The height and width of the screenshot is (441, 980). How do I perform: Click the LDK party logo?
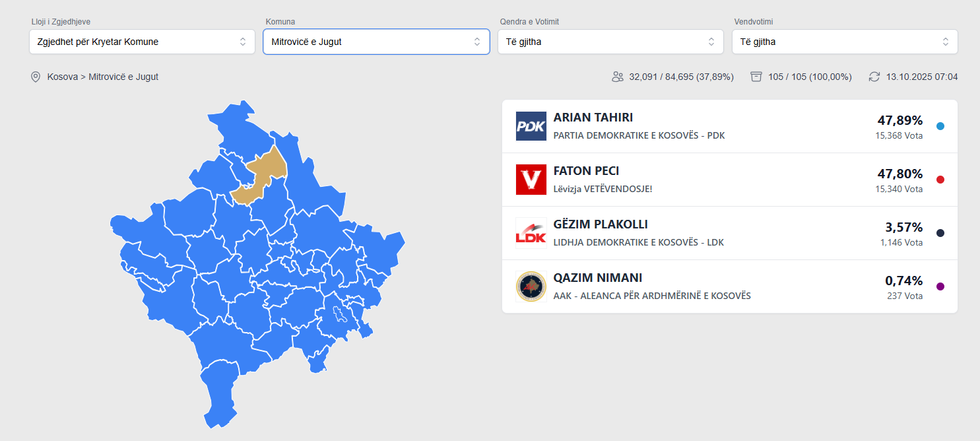pyautogui.click(x=530, y=233)
